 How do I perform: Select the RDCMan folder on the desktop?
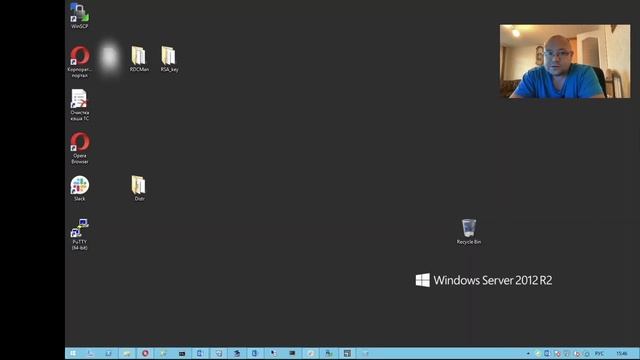139,59
